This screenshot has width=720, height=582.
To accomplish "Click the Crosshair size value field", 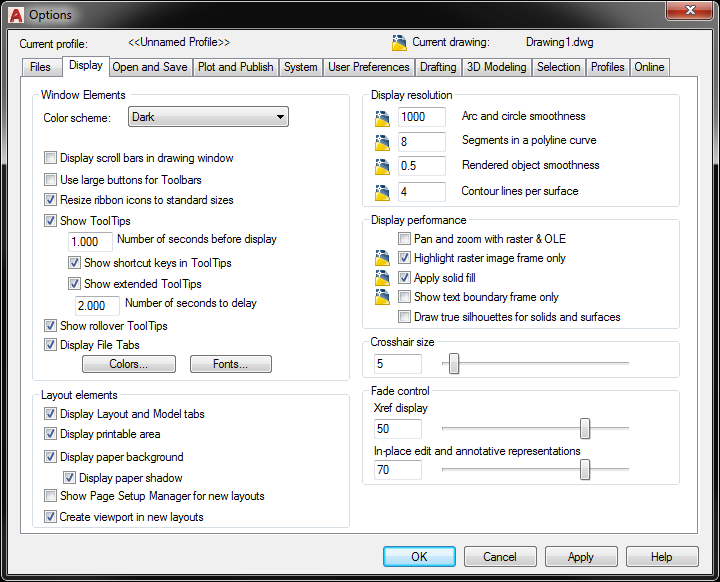I will [398, 364].
